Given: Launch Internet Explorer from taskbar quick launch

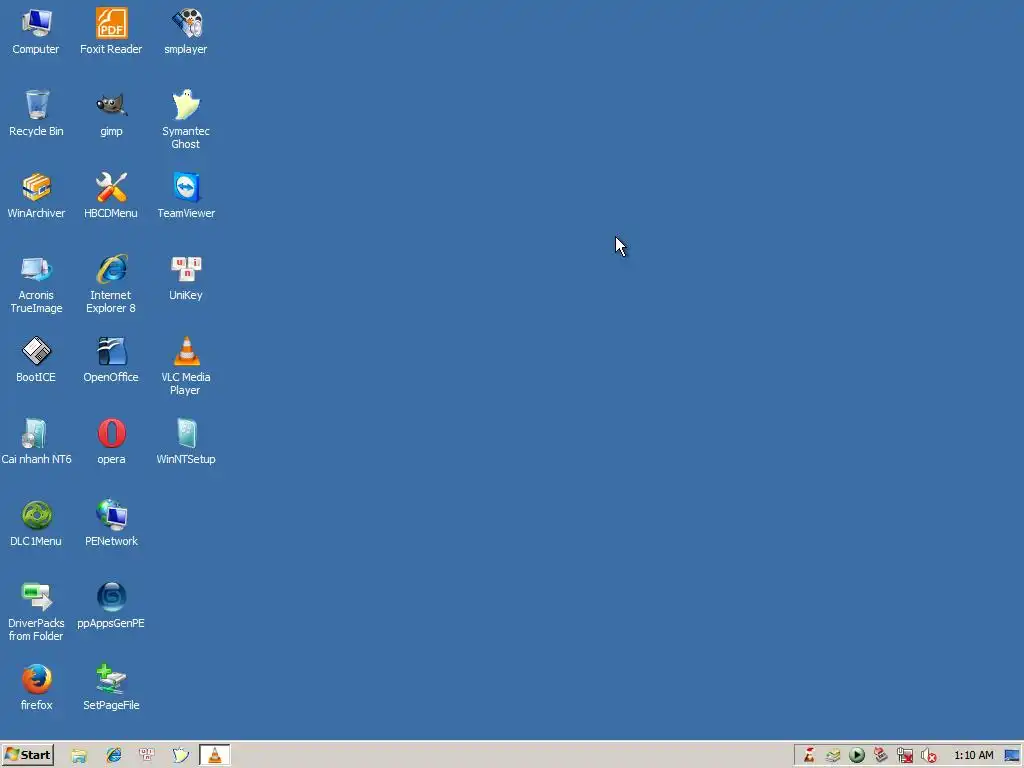Looking at the screenshot, I should point(114,756).
